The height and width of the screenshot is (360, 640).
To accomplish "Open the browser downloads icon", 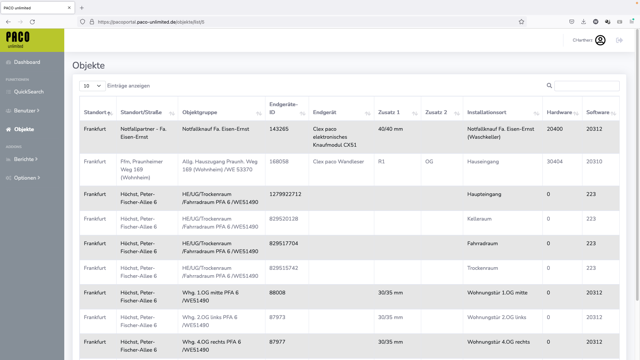I will (583, 22).
